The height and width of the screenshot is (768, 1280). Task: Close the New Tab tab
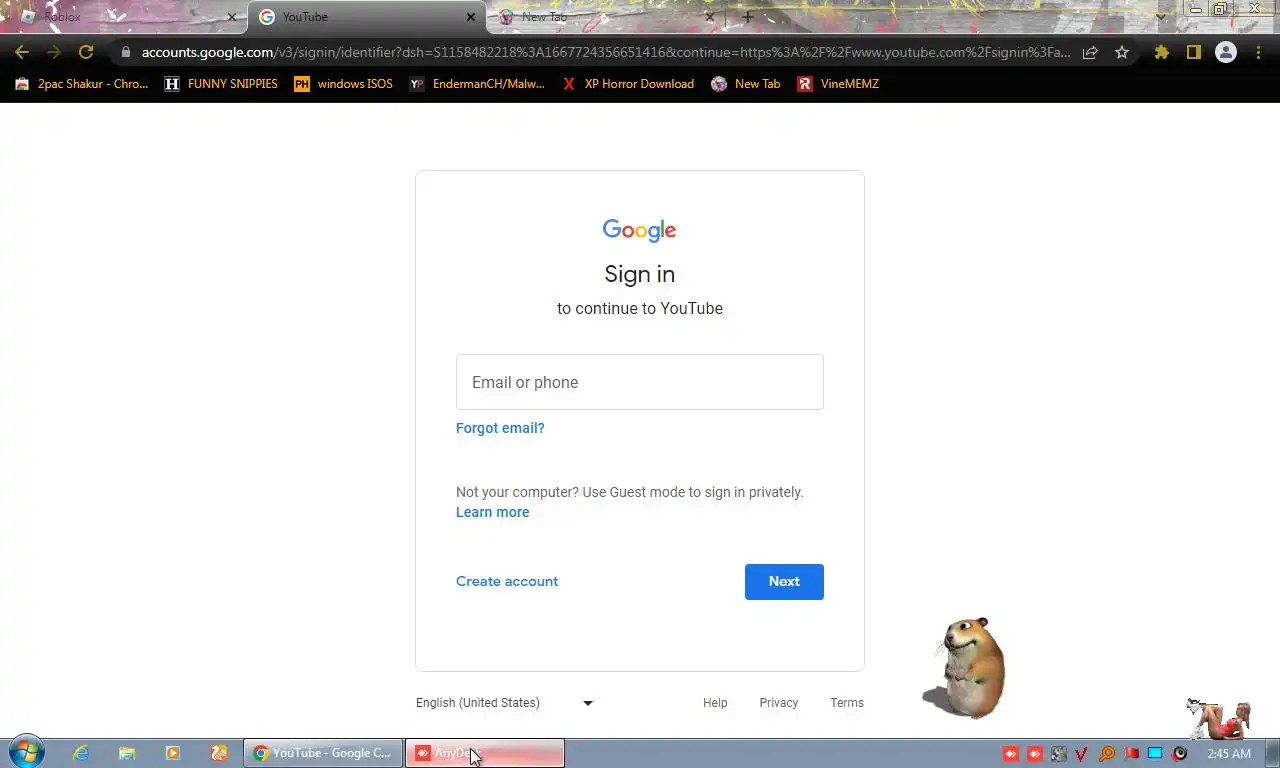(710, 17)
